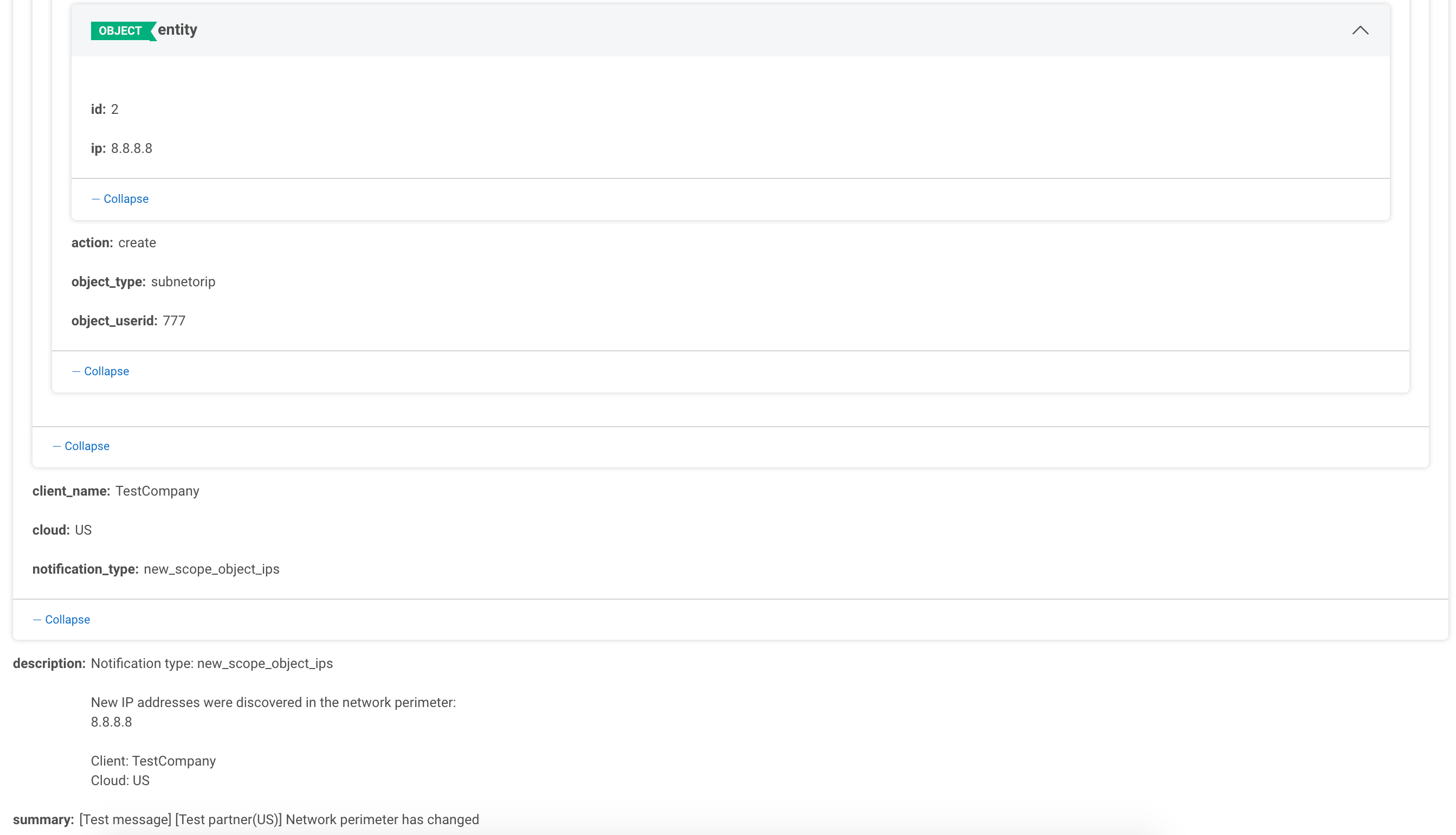The width and height of the screenshot is (1456, 835).
Task: Select the cloud value US
Action: 84,530
